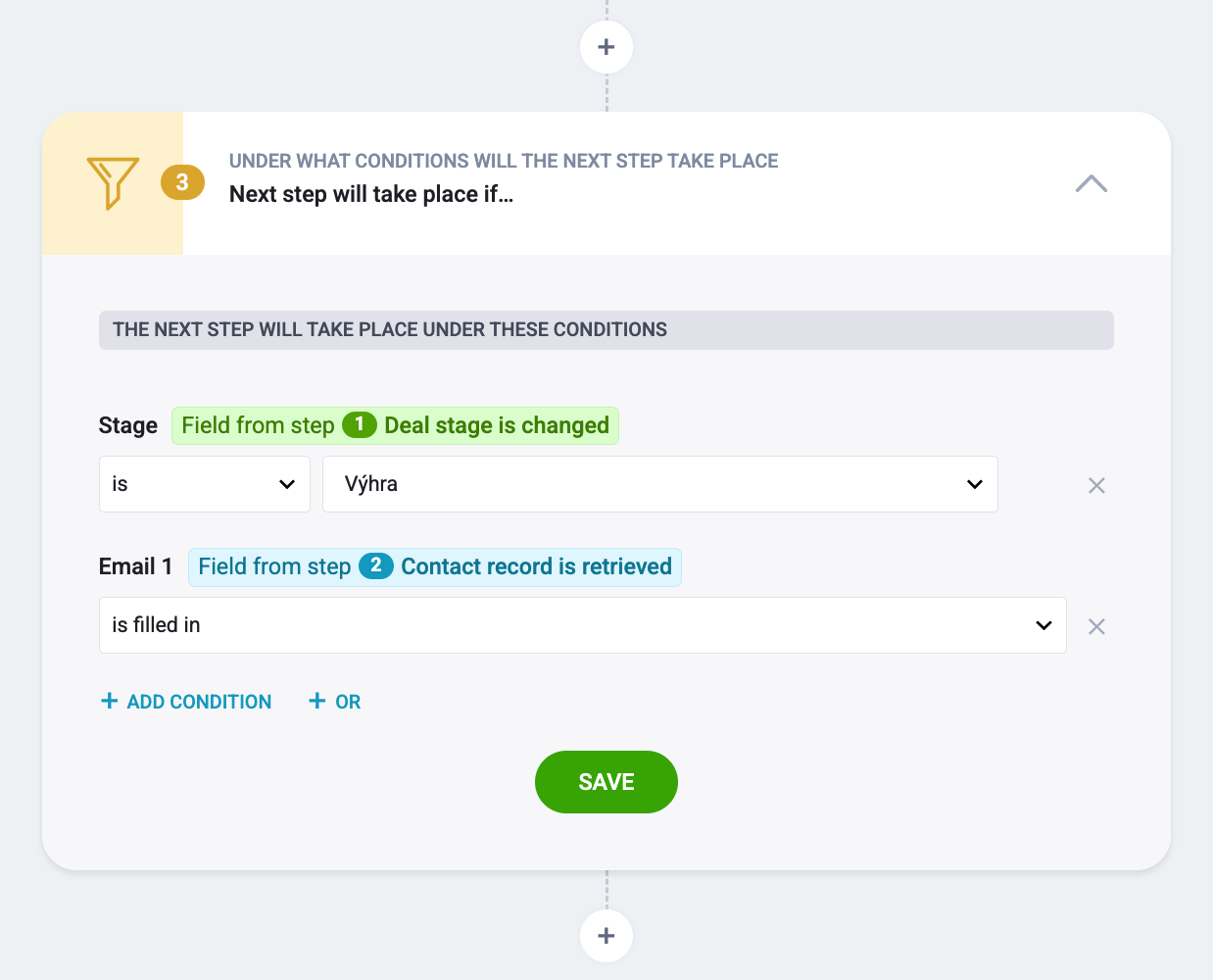The height and width of the screenshot is (980, 1213).
Task: Click ADD CONDITION link
Action: tap(186, 702)
